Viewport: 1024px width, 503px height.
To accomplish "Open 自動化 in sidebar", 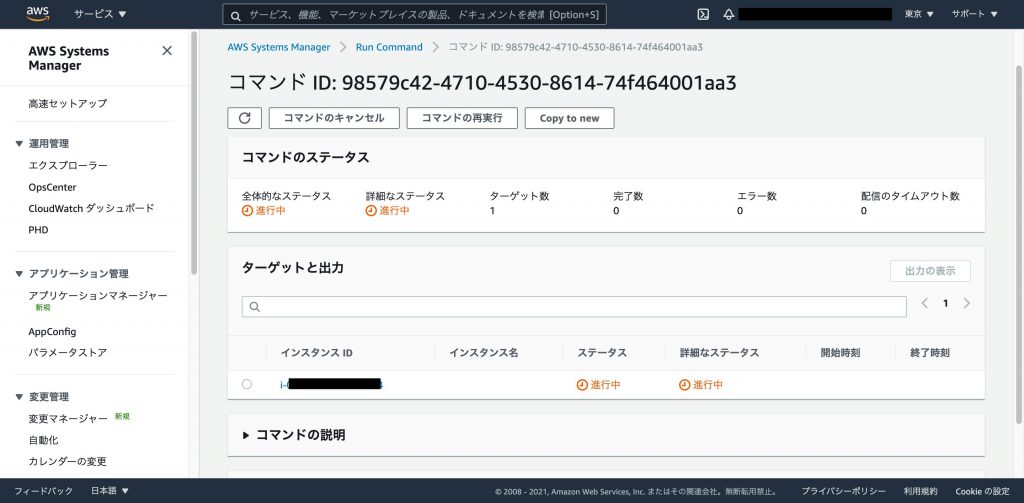I will click(43, 440).
